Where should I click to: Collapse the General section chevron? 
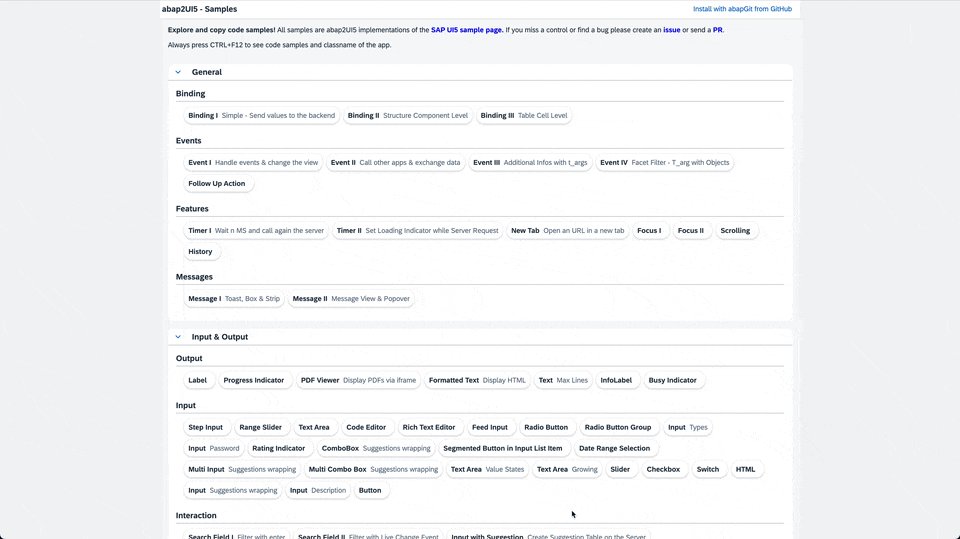click(x=178, y=72)
